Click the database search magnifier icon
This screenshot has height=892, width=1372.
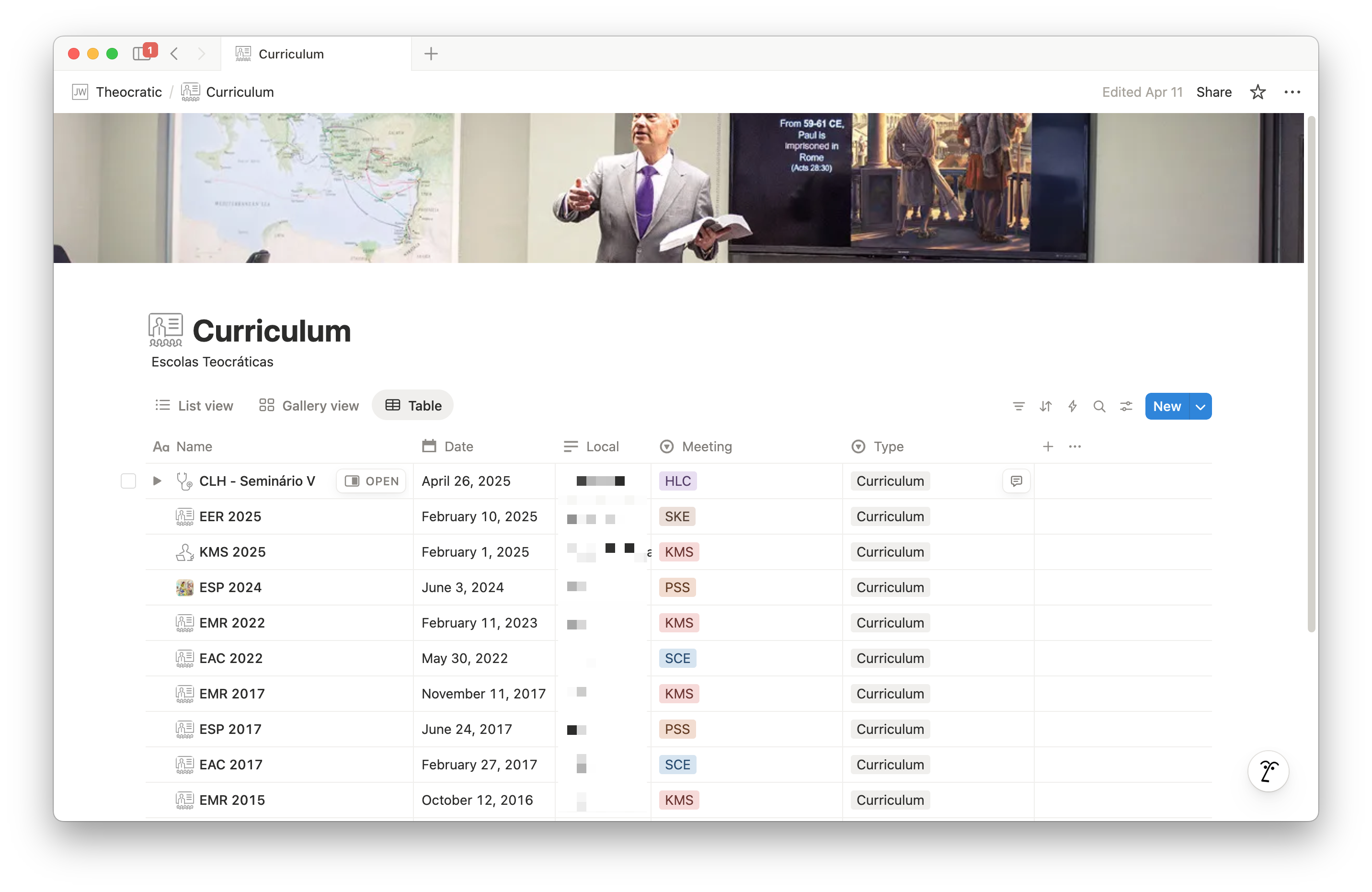click(x=1099, y=407)
